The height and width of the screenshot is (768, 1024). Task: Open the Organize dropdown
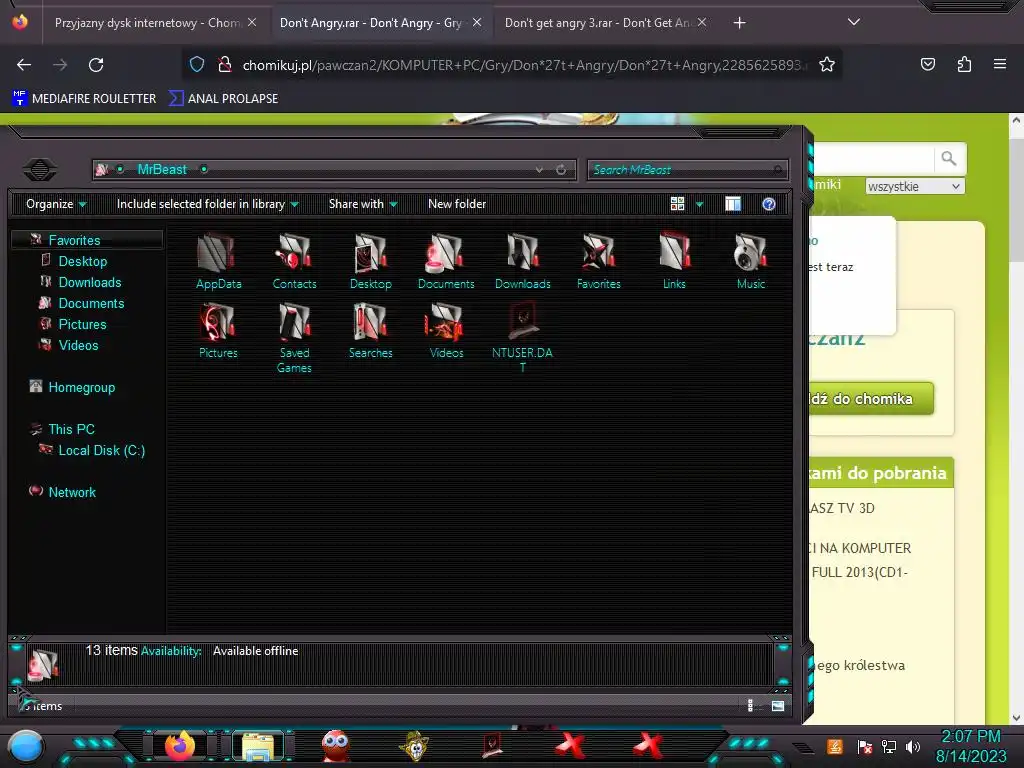pyautogui.click(x=56, y=204)
